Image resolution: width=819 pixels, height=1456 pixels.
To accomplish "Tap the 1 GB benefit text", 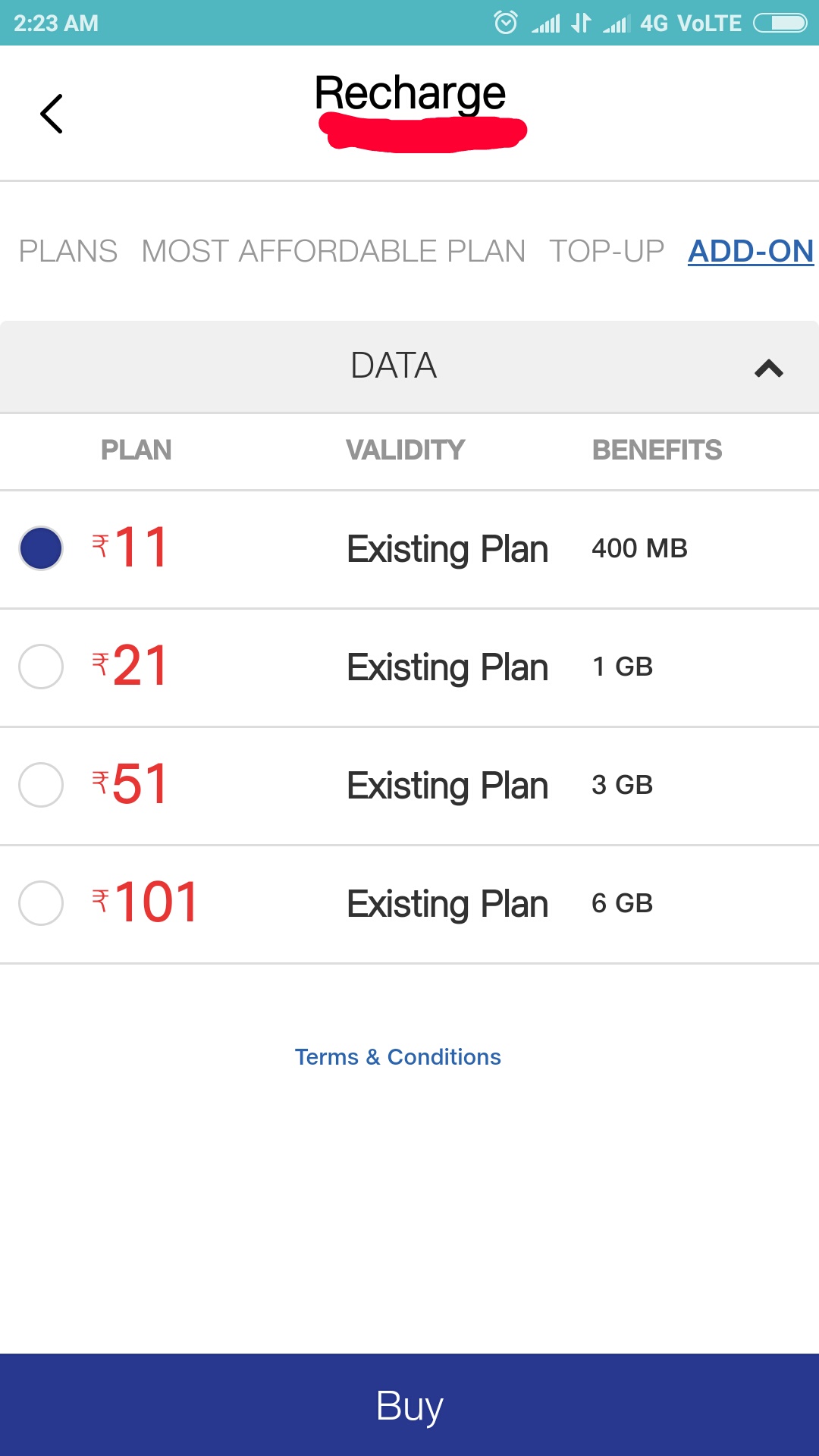I will point(623,667).
